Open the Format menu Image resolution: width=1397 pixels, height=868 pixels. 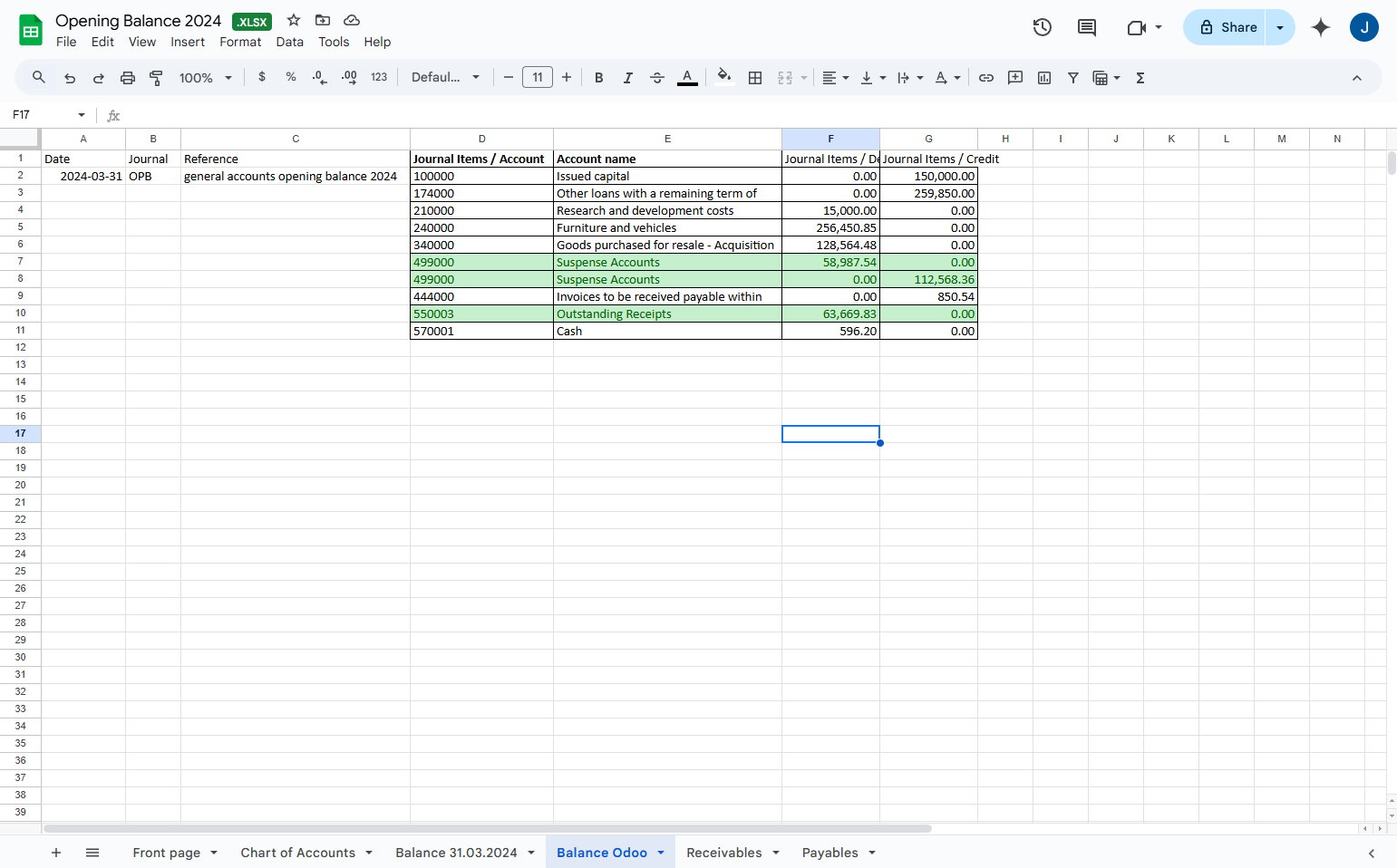[240, 42]
